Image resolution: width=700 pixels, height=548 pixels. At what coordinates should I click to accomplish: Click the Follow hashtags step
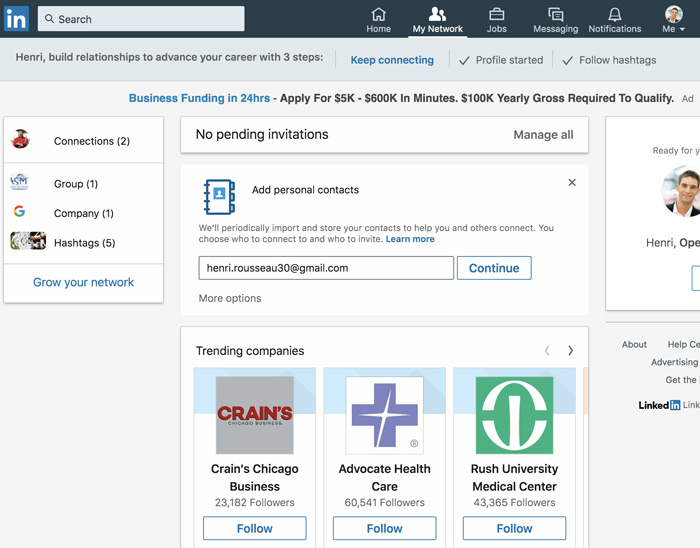pos(609,60)
